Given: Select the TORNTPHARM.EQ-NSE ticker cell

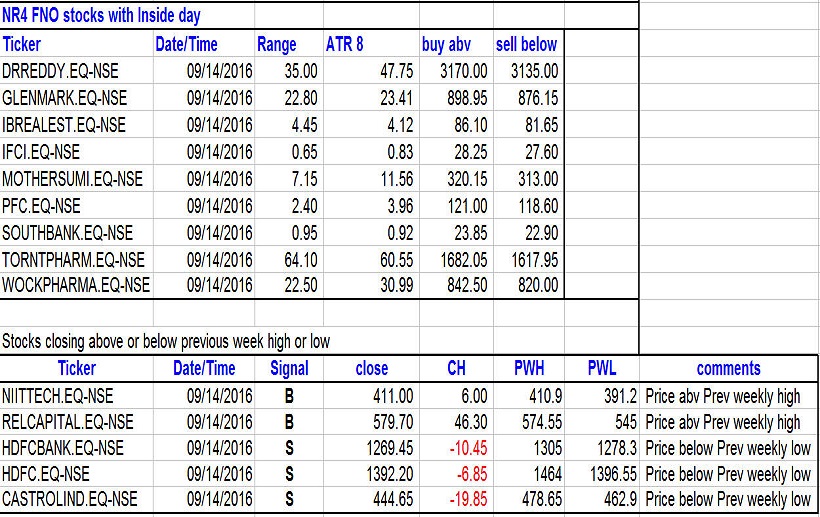Looking at the screenshot, I should (73, 260).
